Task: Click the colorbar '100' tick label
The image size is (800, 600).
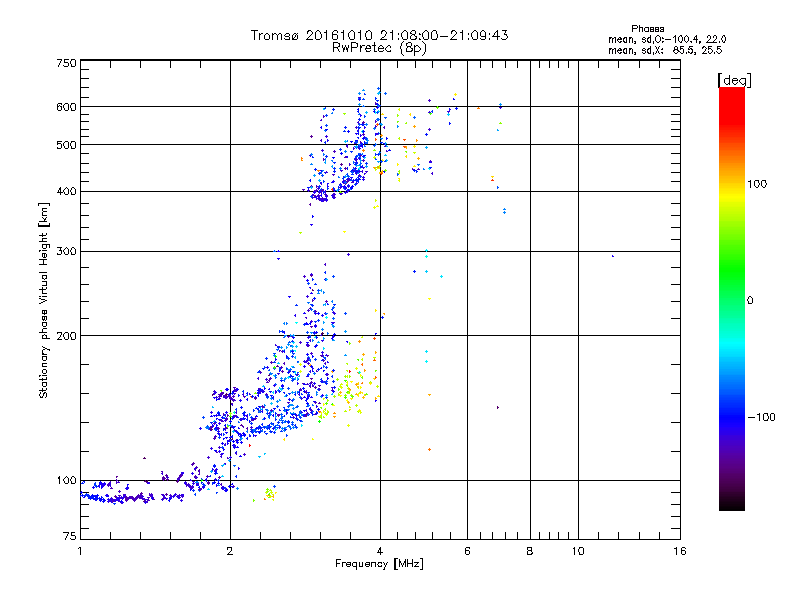Action: 757,184
